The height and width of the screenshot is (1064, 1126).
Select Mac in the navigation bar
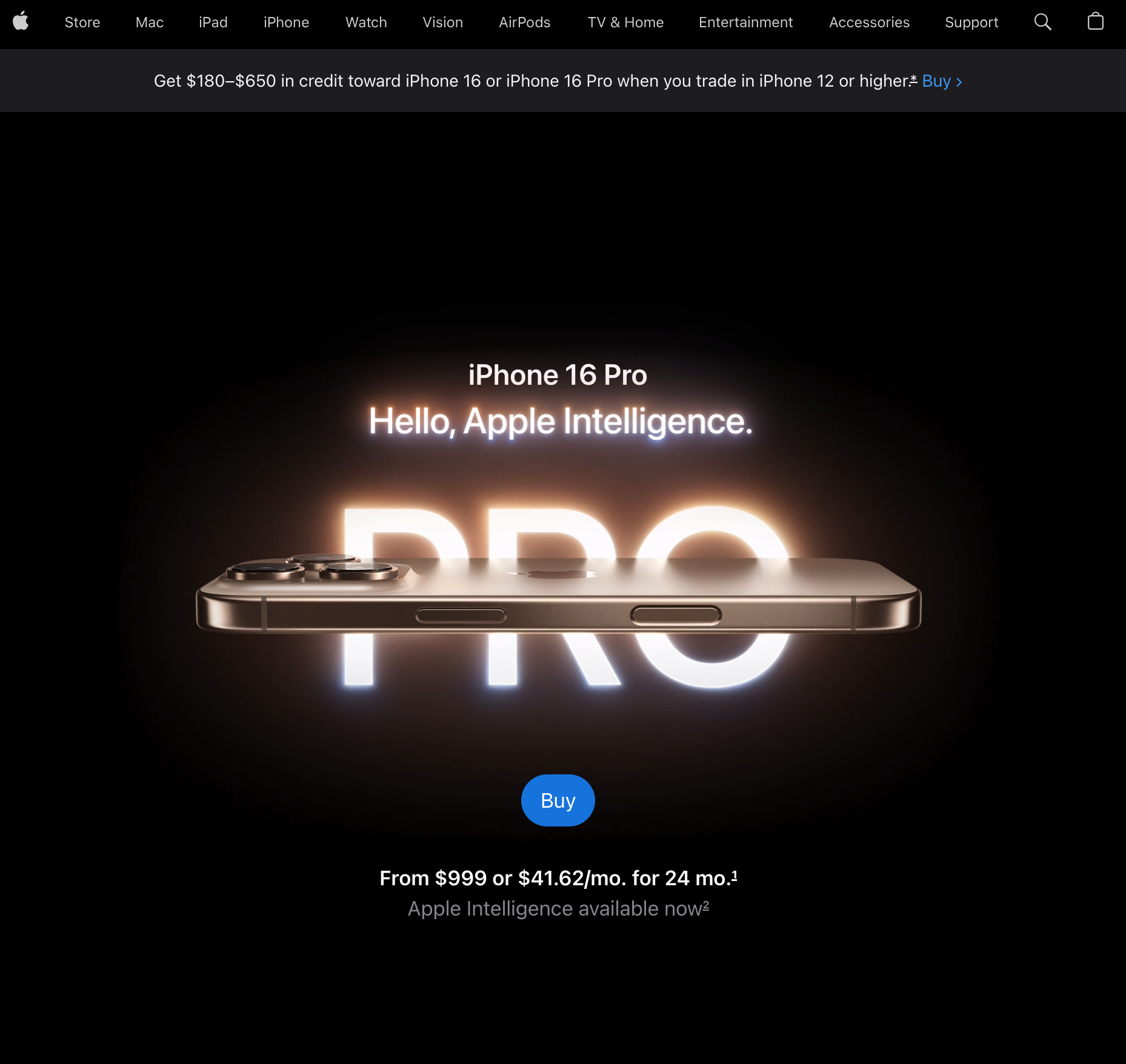(149, 23)
